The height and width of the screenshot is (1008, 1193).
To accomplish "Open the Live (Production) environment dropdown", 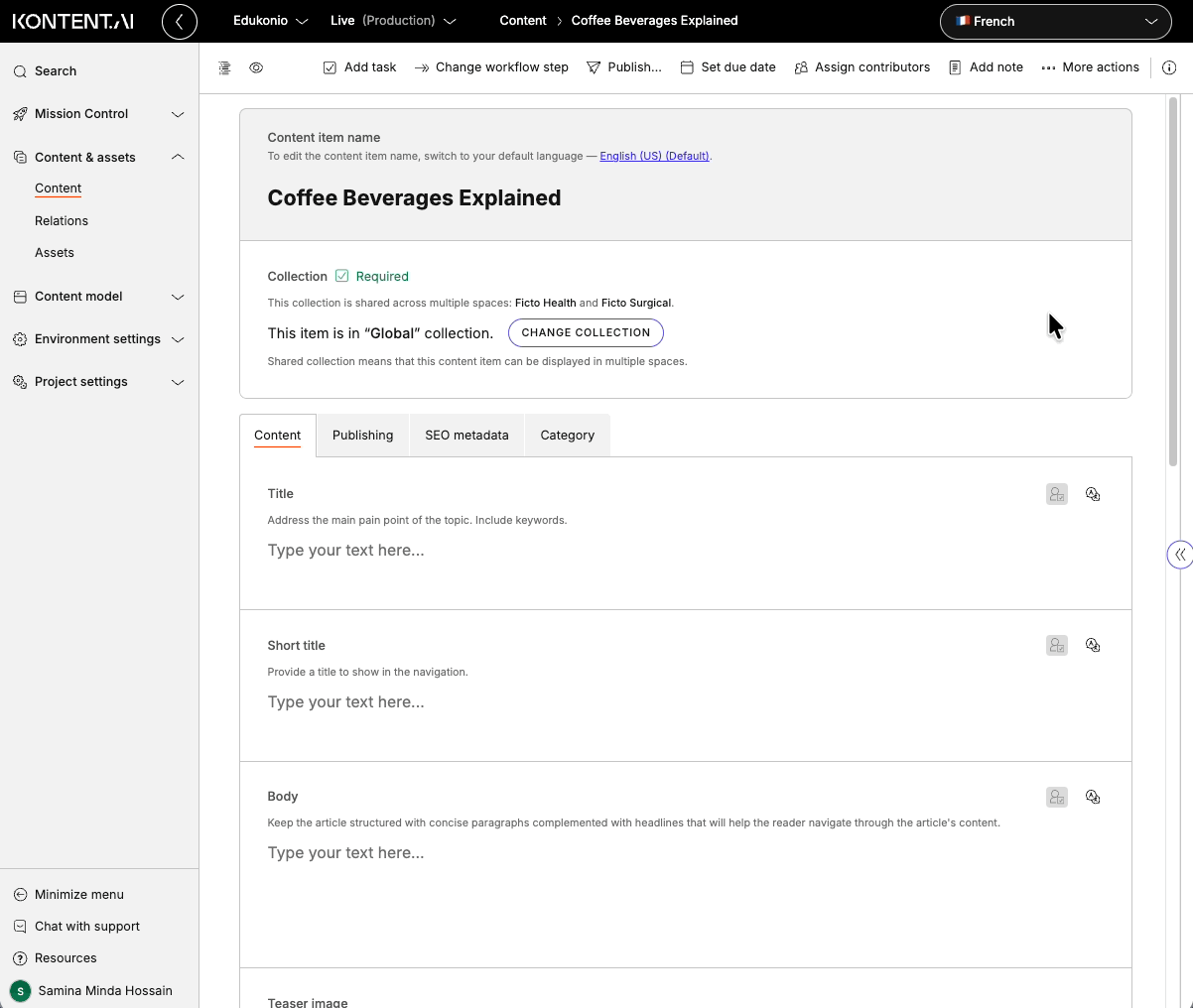I will point(393,20).
